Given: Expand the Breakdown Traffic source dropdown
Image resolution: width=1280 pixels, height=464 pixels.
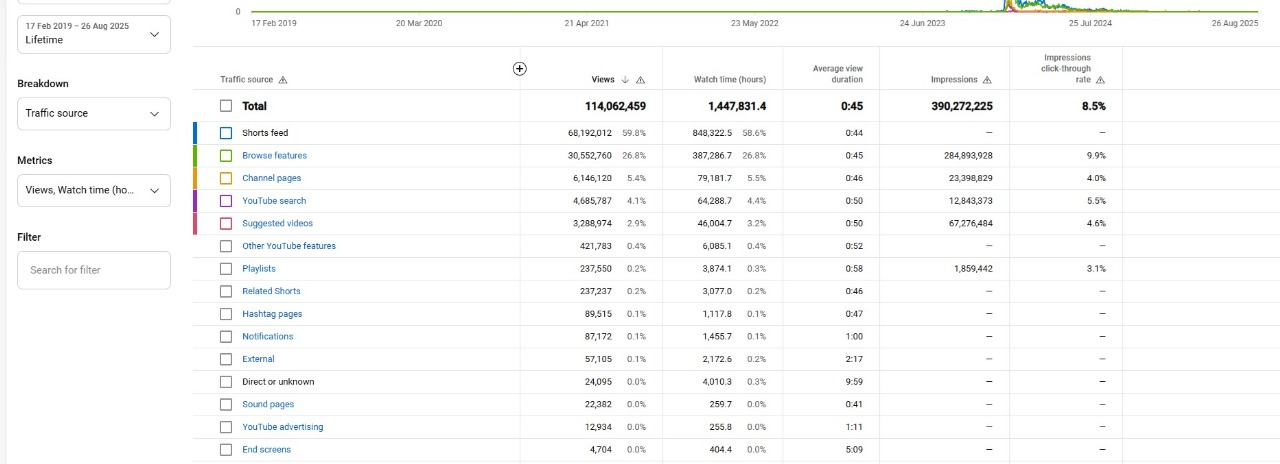Looking at the screenshot, I should [x=94, y=114].
